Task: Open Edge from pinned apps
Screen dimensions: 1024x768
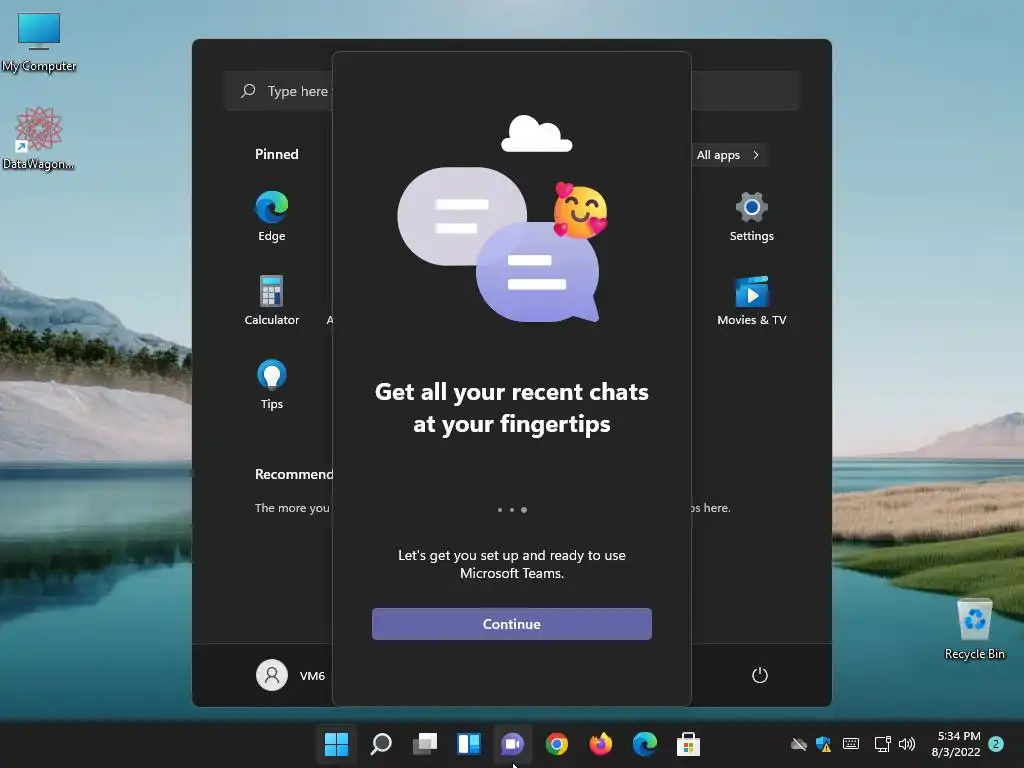Action: coord(272,216)
